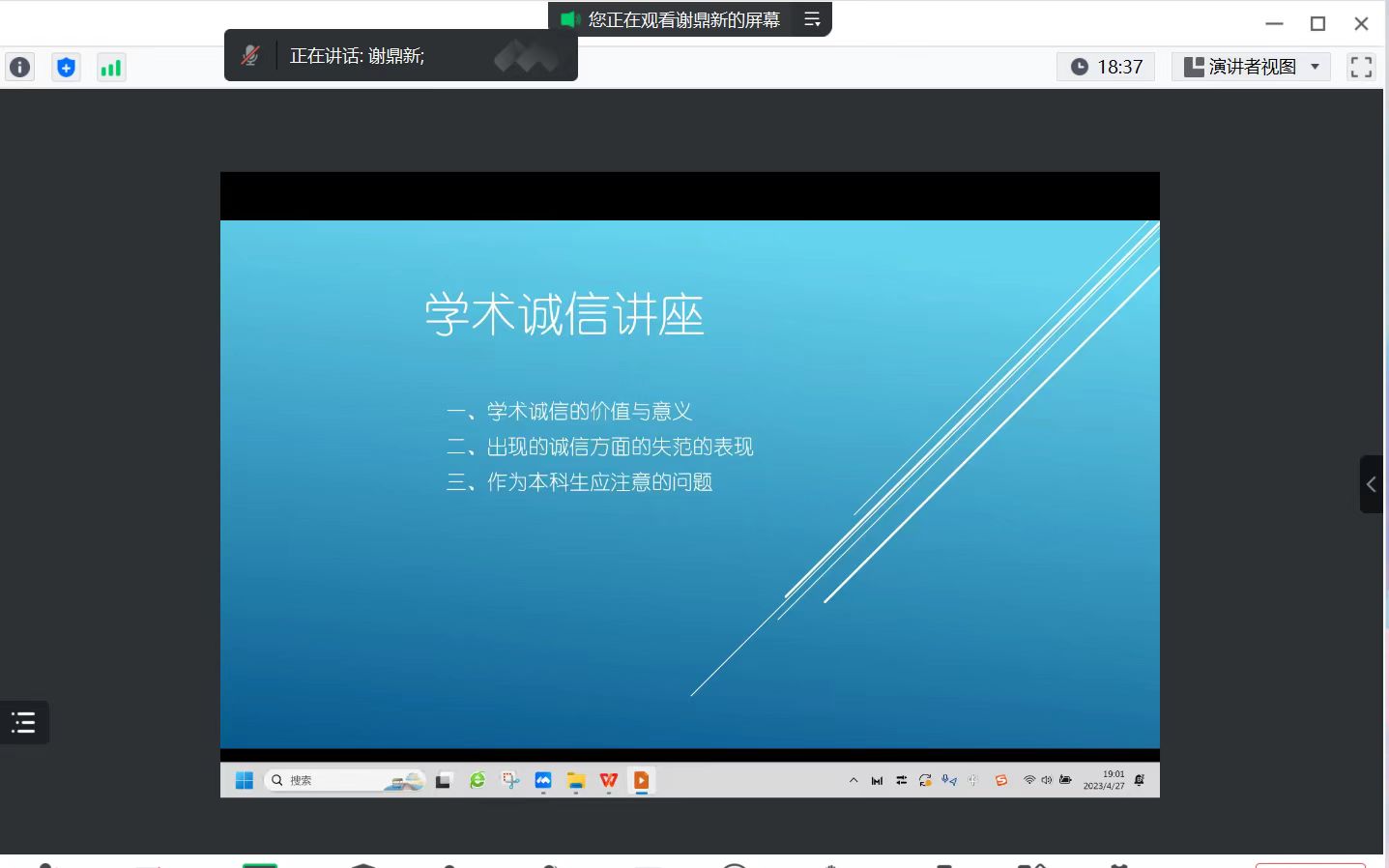
Task: Open the screen-share banner options menu
Action: (812, 19)
